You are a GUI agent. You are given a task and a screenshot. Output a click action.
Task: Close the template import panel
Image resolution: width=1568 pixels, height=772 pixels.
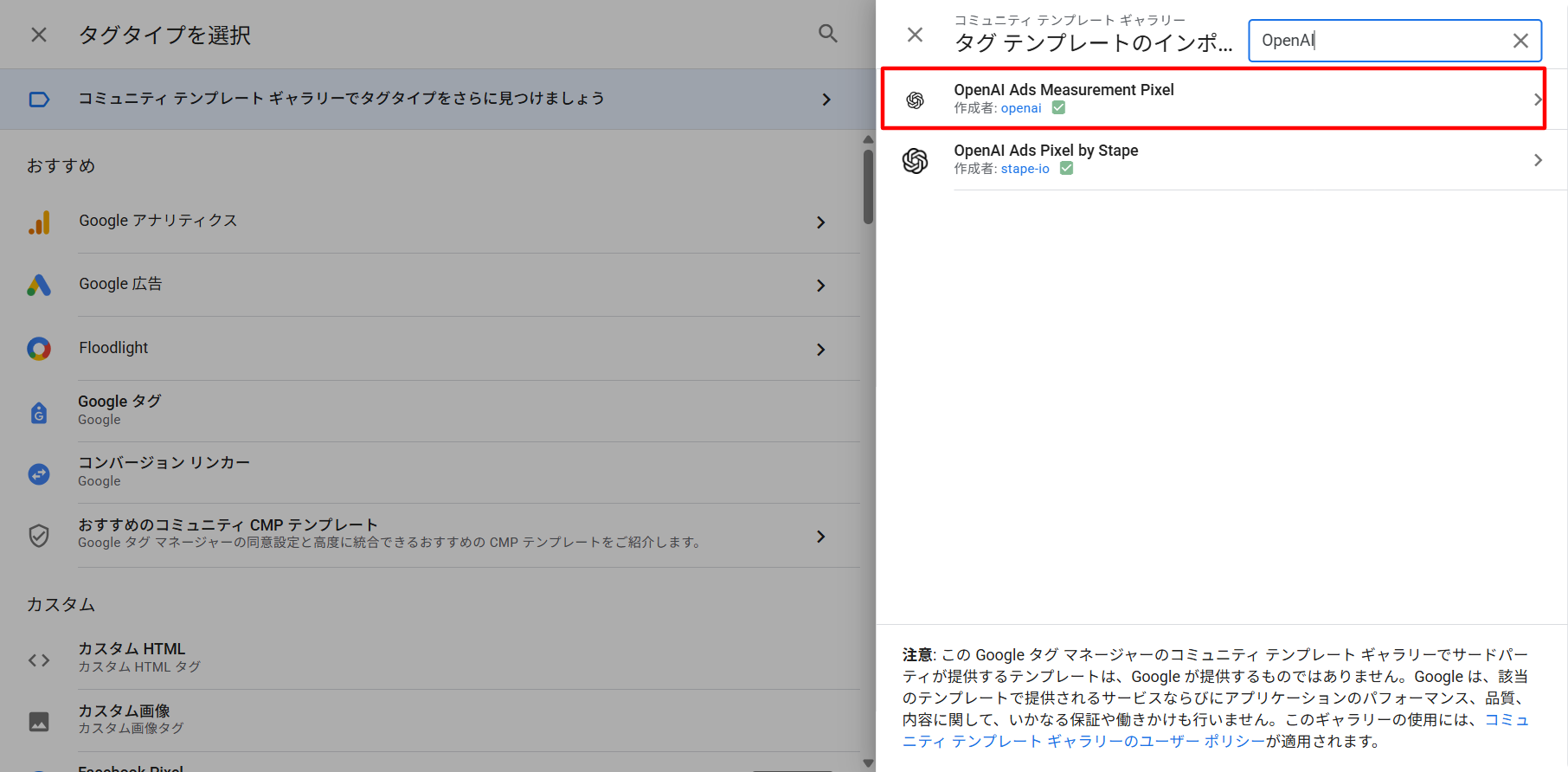click(x=915, y=35)
